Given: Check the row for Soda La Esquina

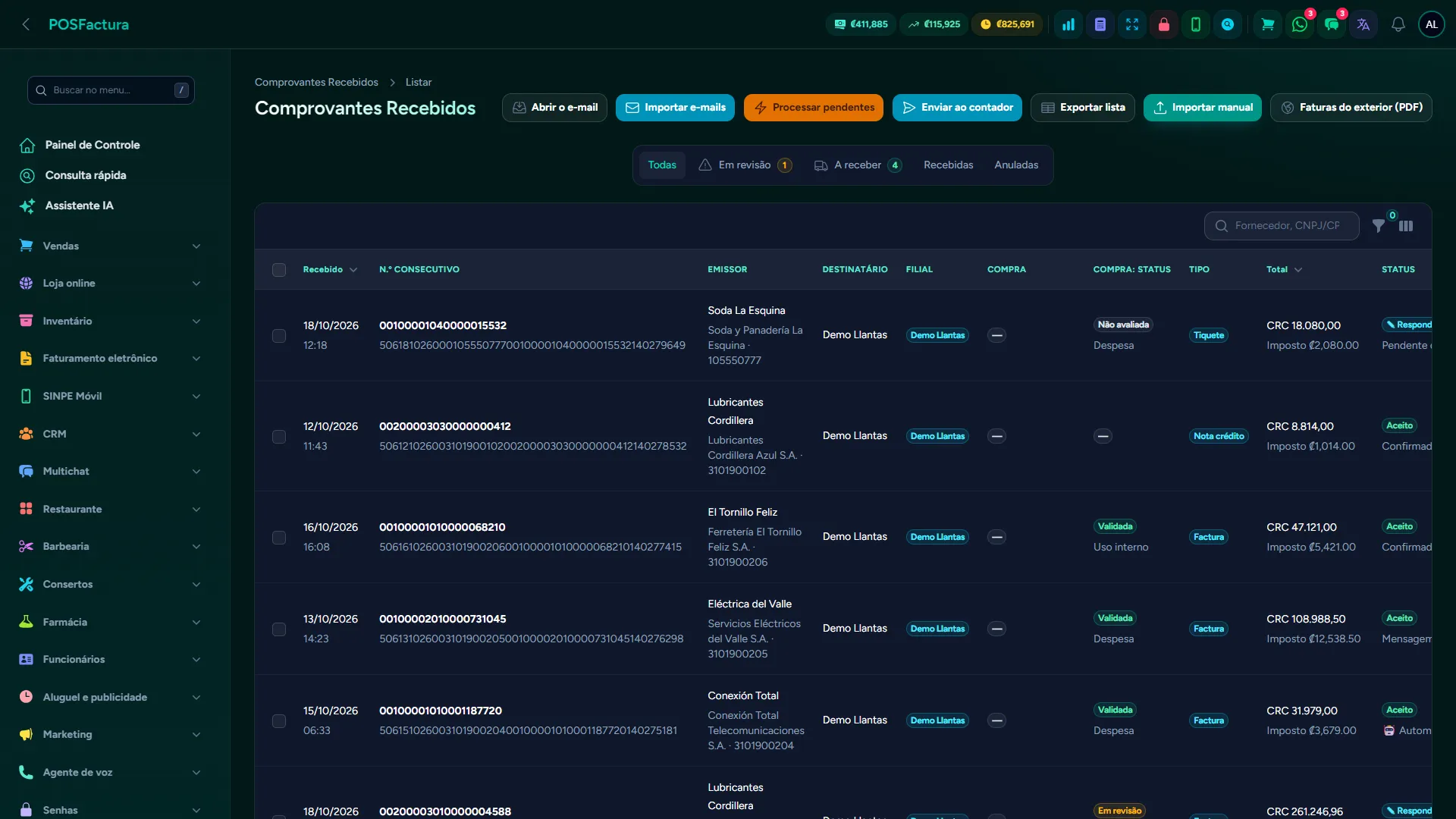Looking at the screenshot, I should [279, 335].
